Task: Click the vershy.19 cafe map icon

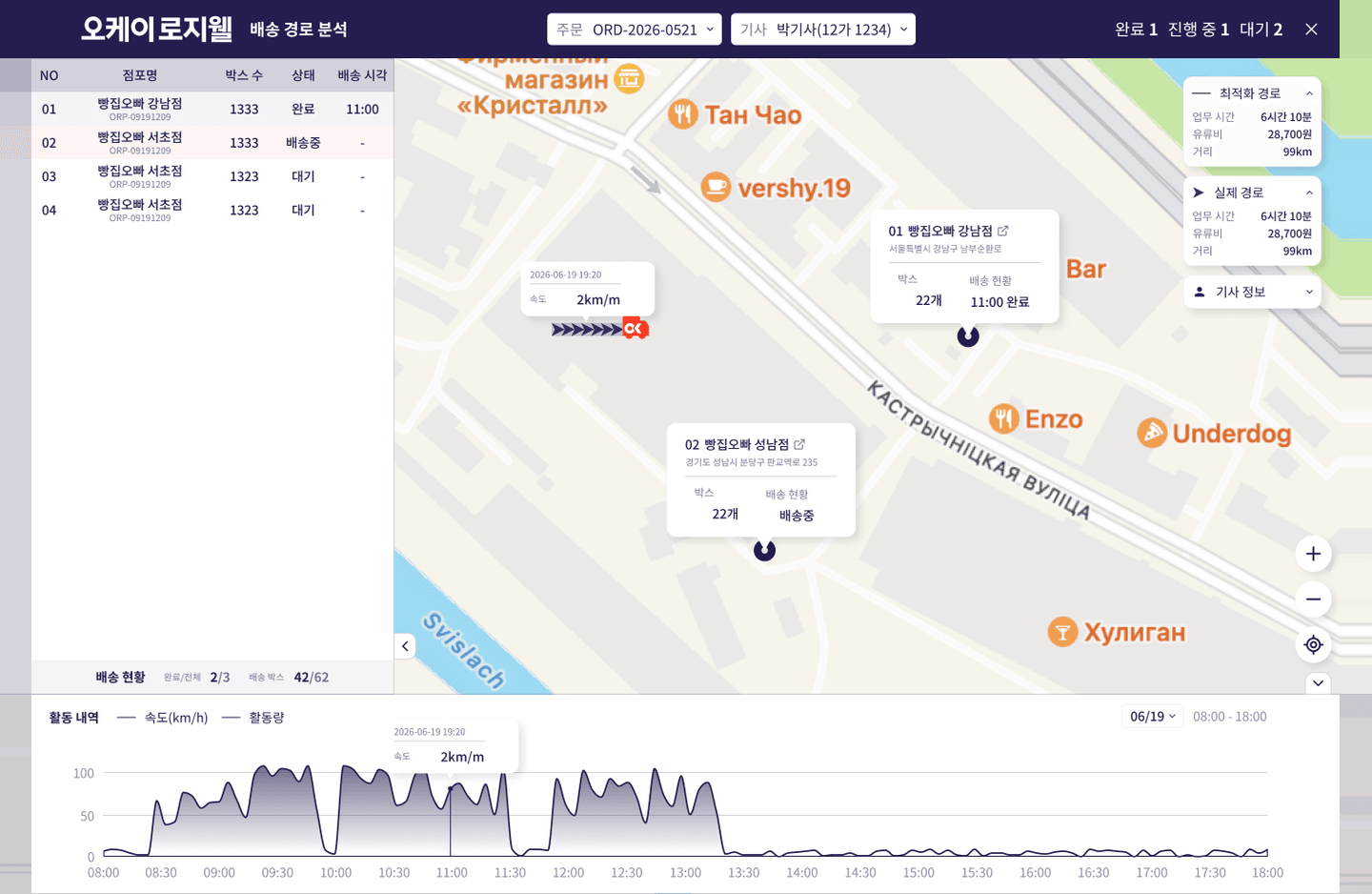Action: click(716, 187)
